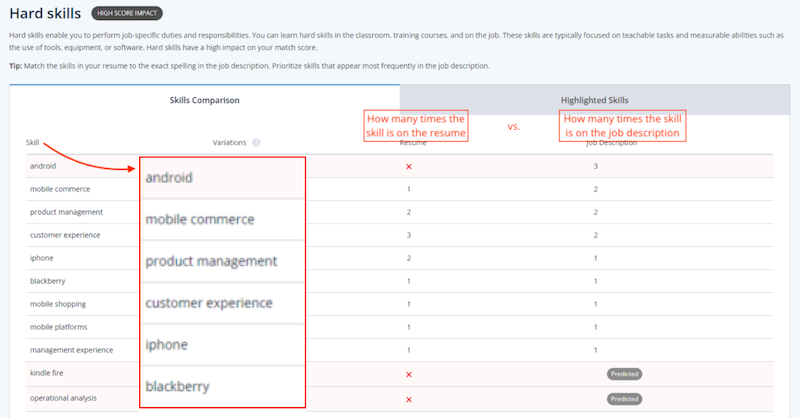
Task: Click resume count for customer experience
Action: pyautogui.click(x=409, y=235)
